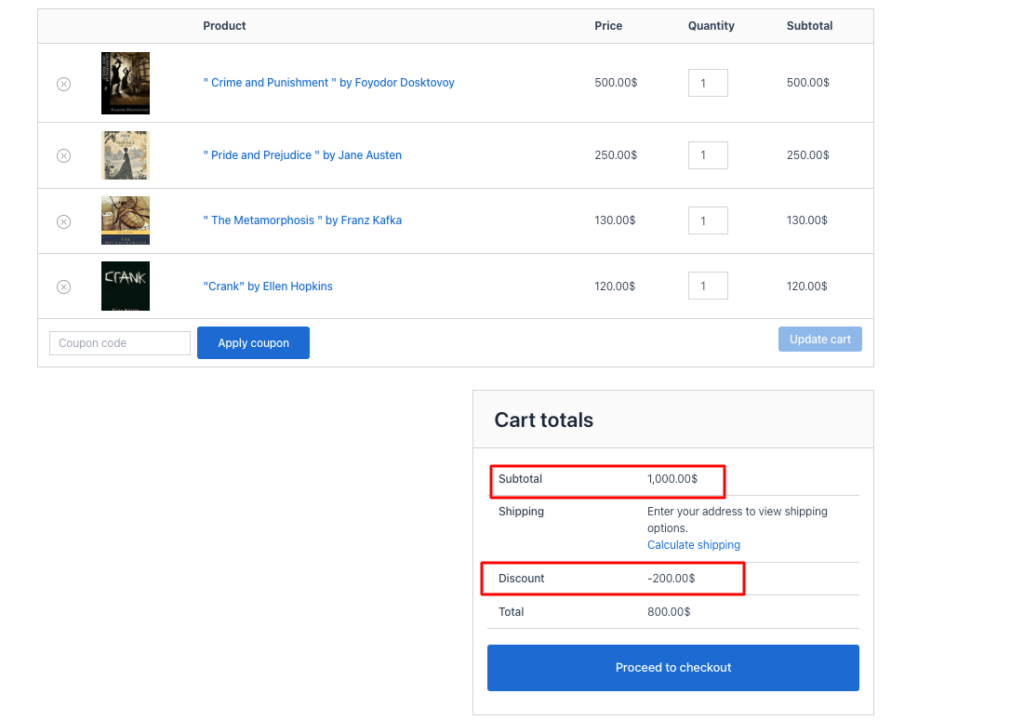Open Crime and Punishment cover thumbnail

[x=125, y=83]
